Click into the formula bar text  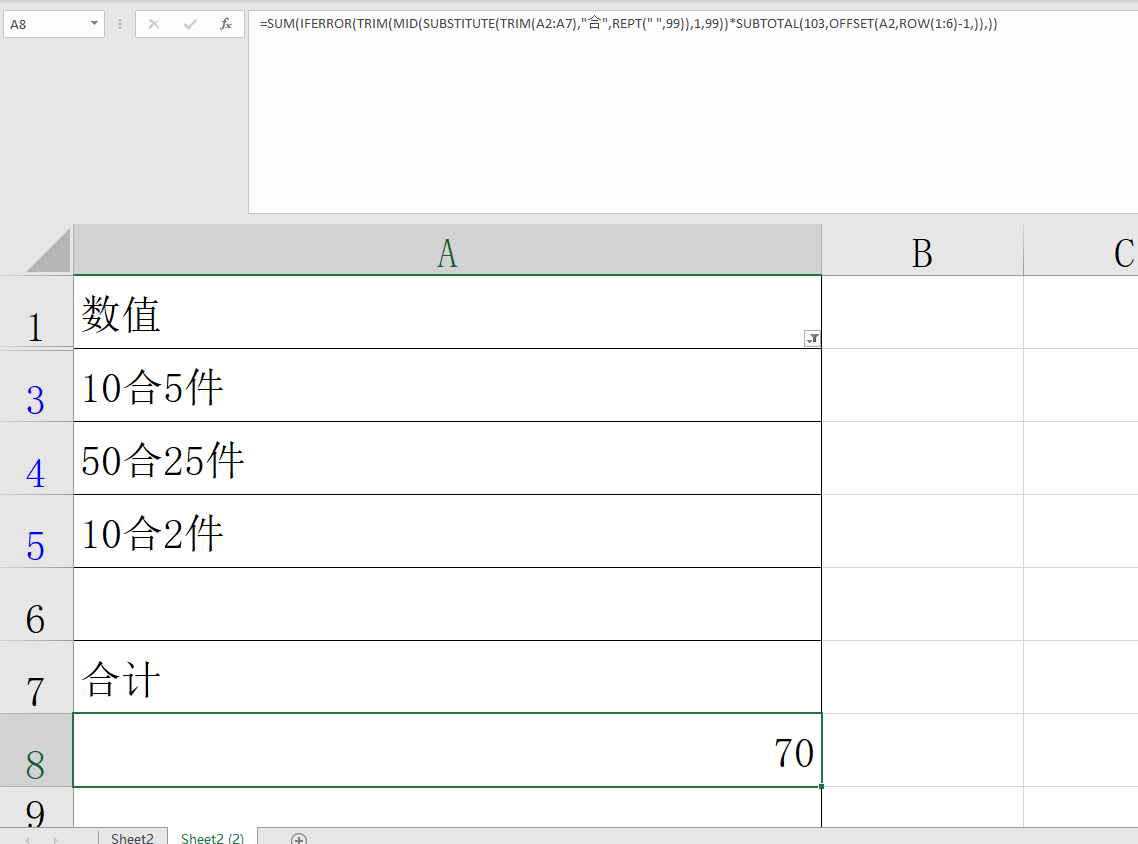click(629, 24)
